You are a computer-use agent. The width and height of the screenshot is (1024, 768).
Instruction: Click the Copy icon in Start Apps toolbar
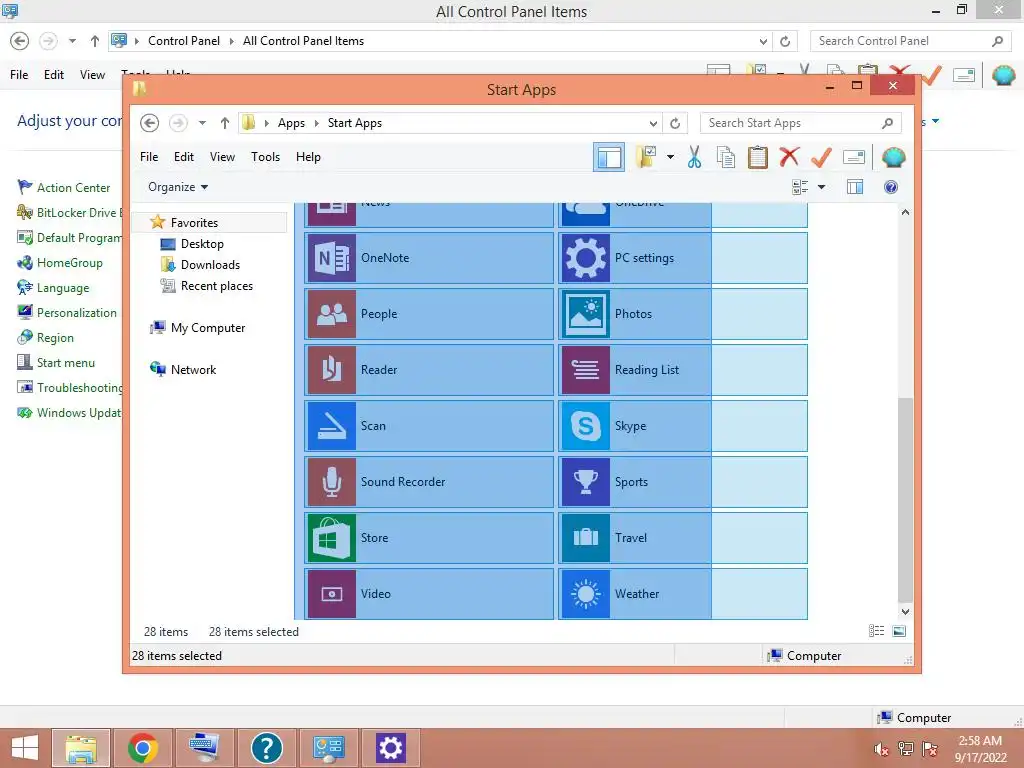point(726,157)
